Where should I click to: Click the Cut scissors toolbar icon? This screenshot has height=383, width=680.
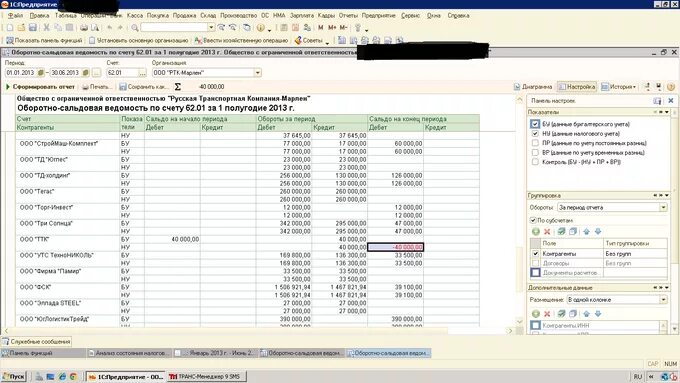(46, 28)
